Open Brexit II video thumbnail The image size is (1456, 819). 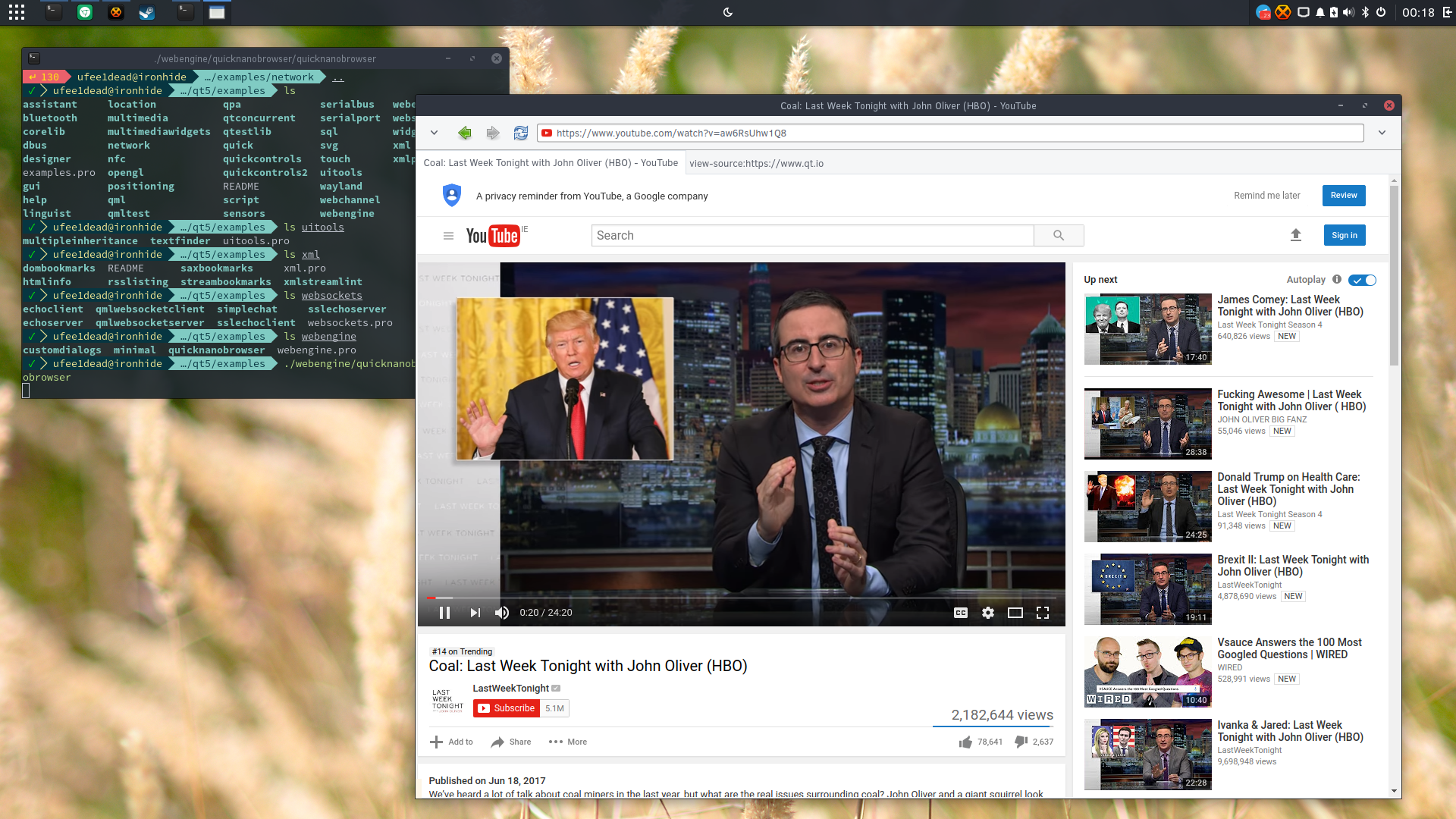1147,589
